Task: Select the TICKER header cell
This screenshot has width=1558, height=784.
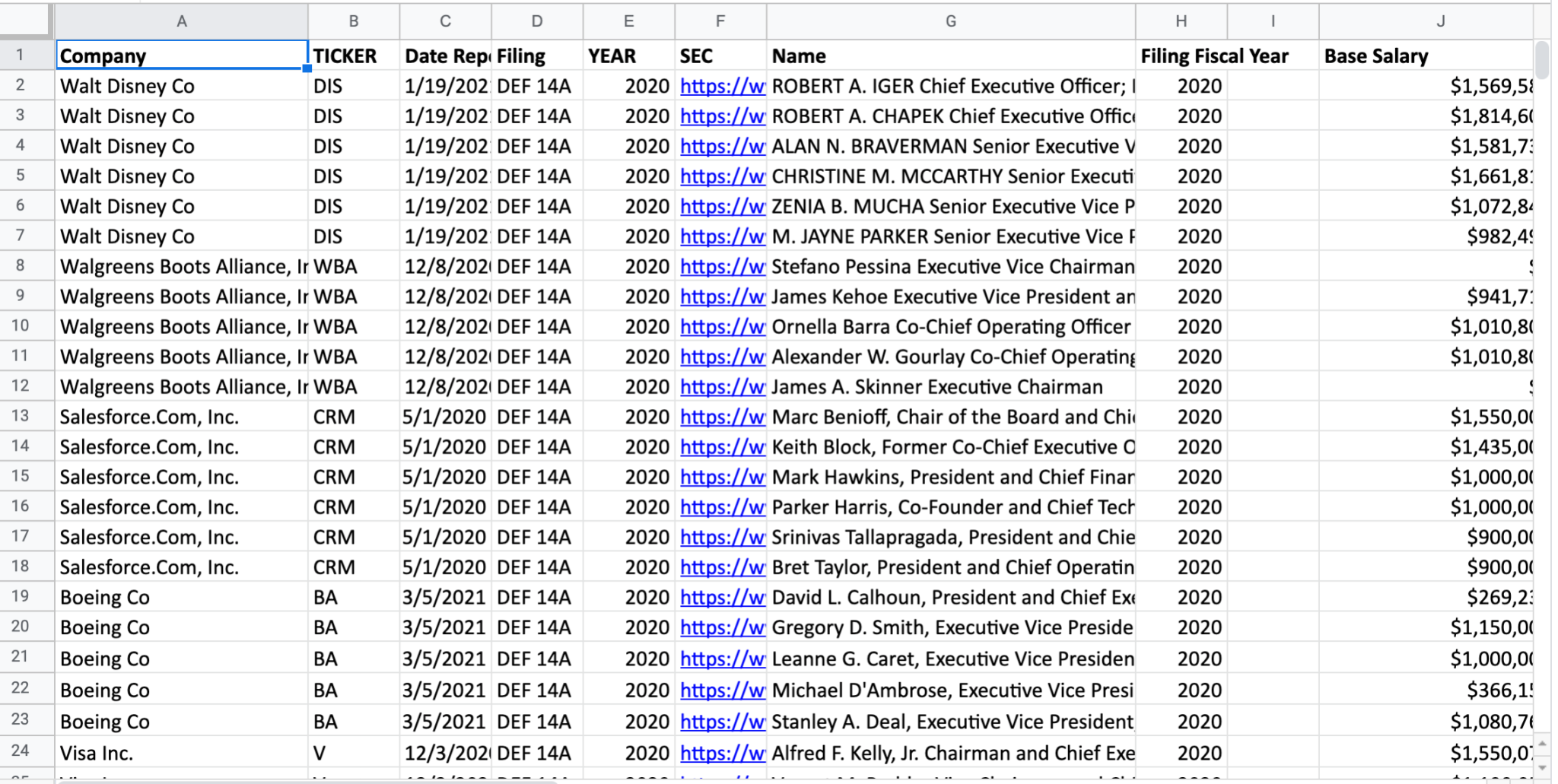Action: 353,56
